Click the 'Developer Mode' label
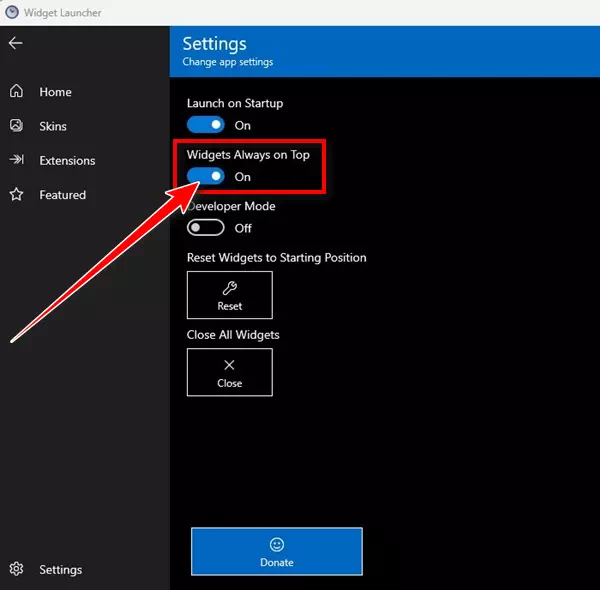The image size is (600, 590). click(231, 206)
